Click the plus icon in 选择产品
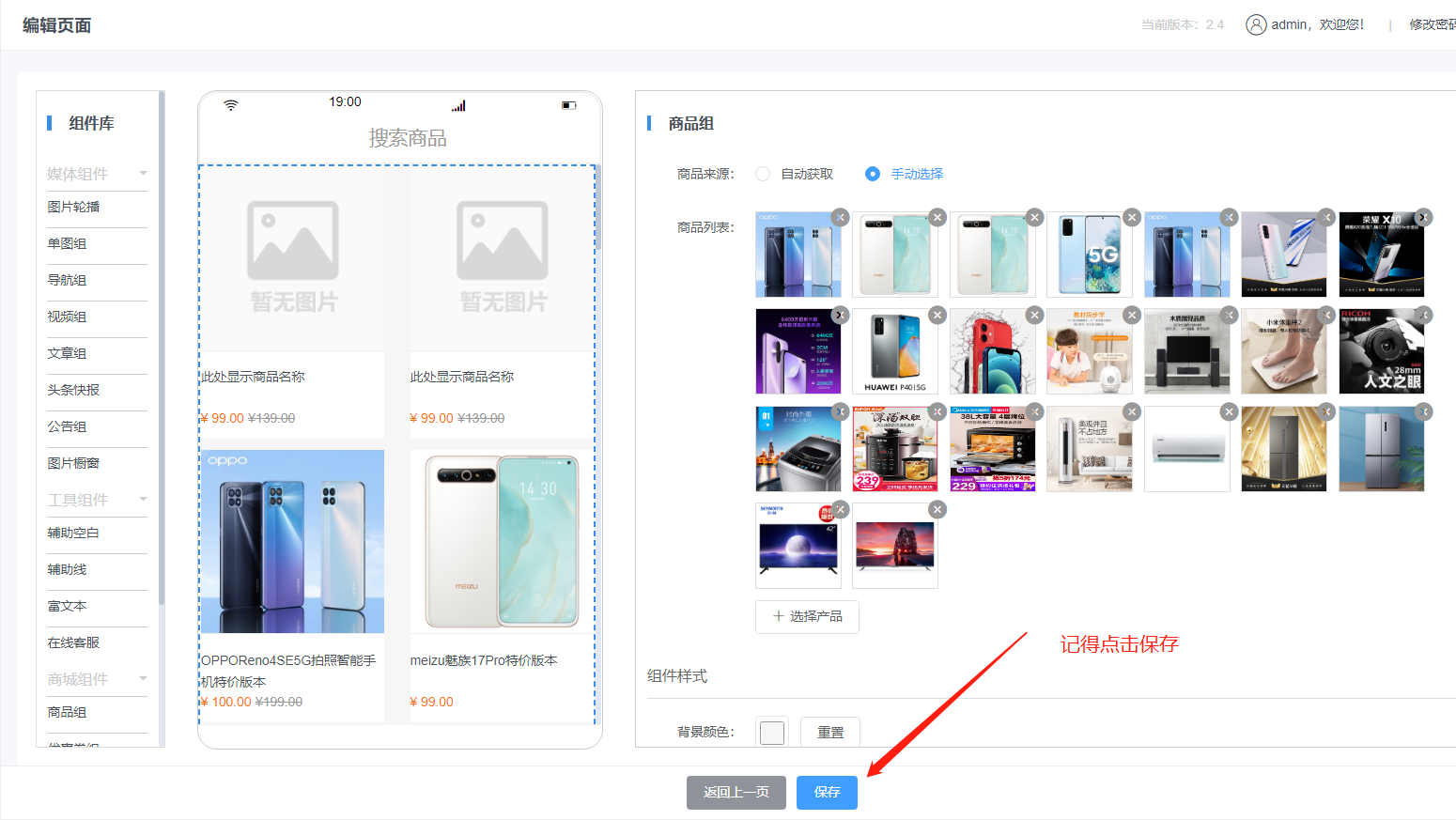Image resolution: width=1456 pixels, height=820 pixels. click(779, 616)
